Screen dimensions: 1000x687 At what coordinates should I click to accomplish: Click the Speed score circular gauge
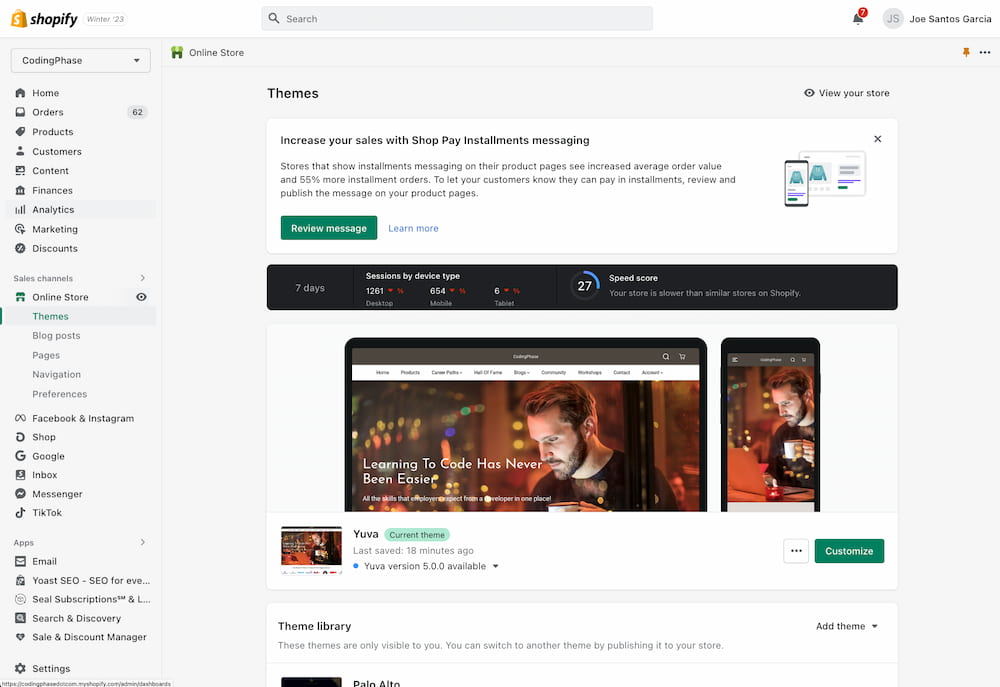tap(585, 286)
